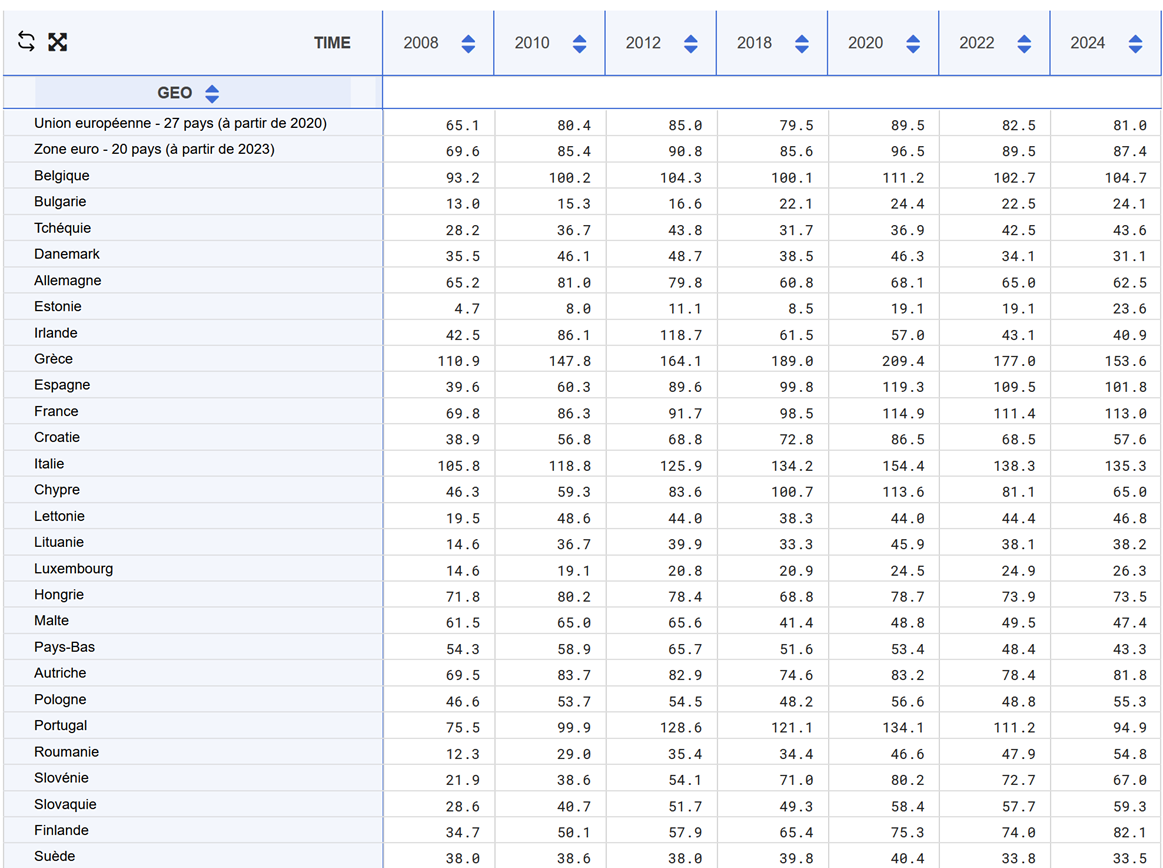The image size is (1163, 868).
Task: Click Italie's 2020 value 154.4
Action: tap(902, 465)
